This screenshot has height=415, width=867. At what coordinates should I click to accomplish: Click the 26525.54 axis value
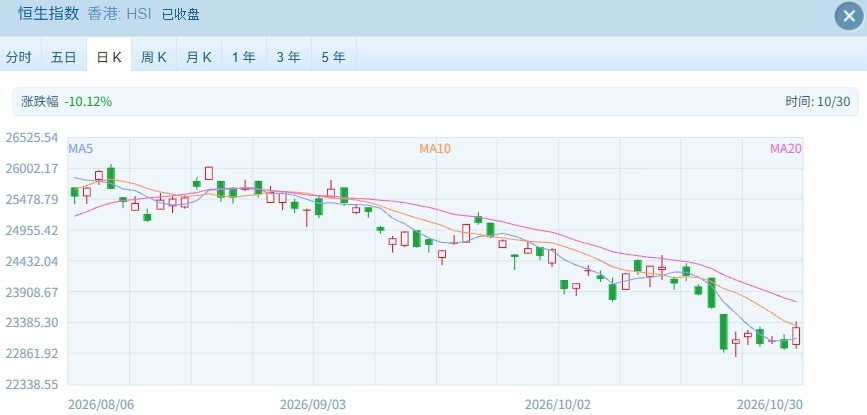coord(32,137)
